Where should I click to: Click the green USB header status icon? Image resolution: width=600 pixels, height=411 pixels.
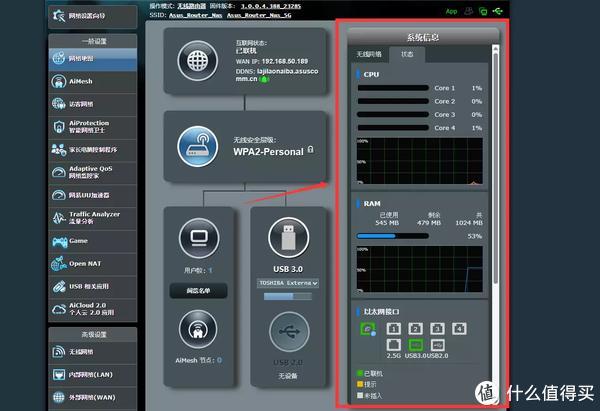tap(497, 11)
